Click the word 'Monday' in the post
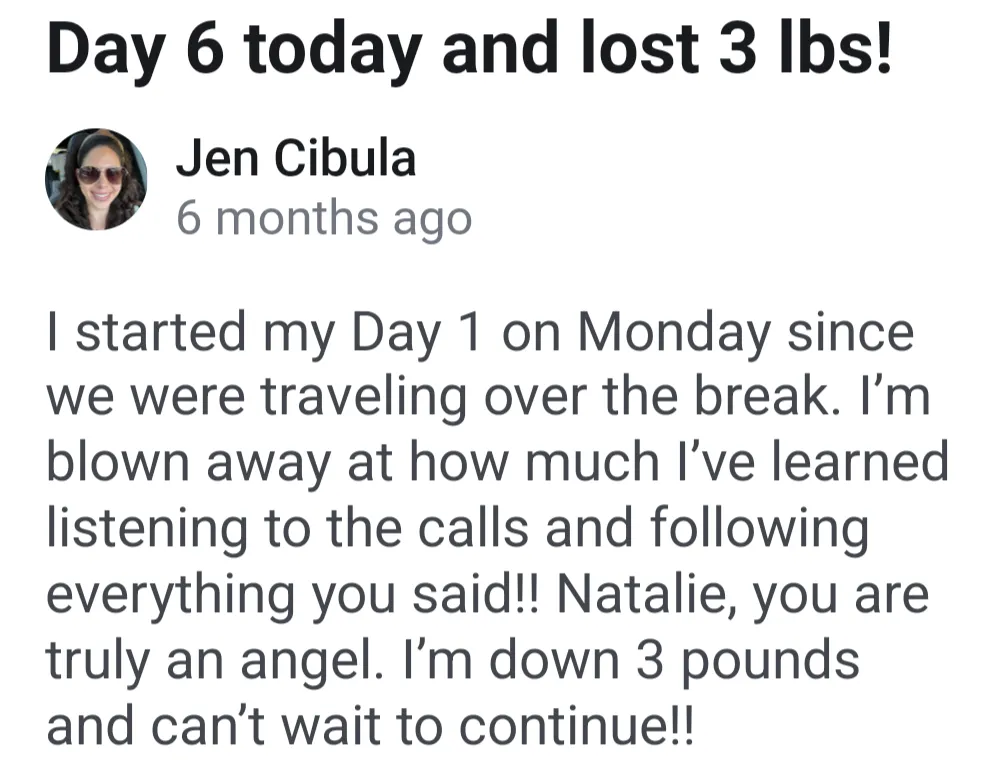Viewport: 1008px width, 772px height. coord(674,332)
